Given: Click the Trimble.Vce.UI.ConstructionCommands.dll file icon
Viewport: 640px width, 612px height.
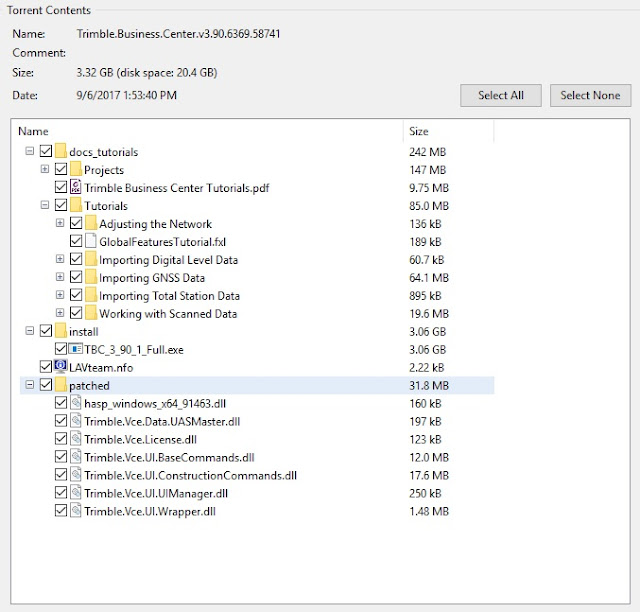Looking at the screenshot, I should [x=76, y=475].
